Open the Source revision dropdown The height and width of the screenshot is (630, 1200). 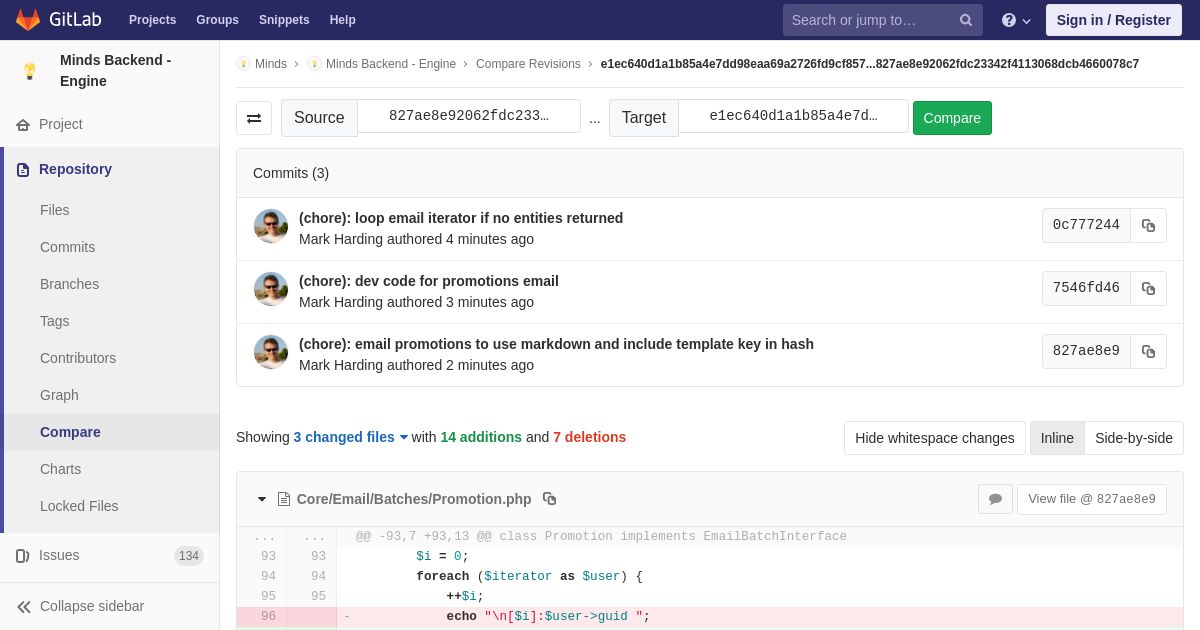469,116
